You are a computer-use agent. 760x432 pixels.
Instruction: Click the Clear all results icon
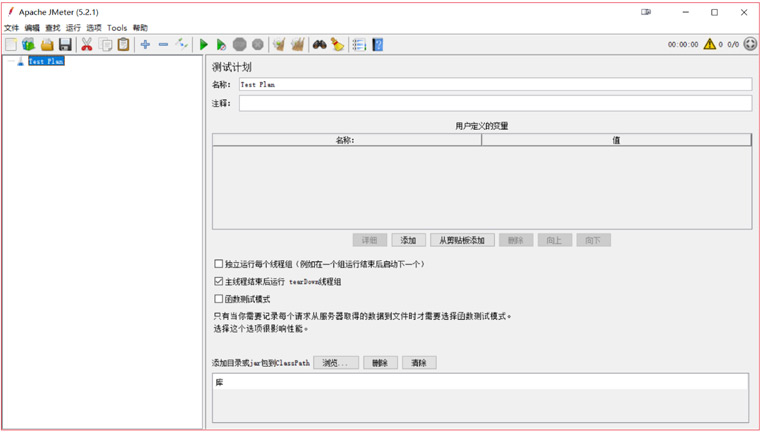(297, 45)
